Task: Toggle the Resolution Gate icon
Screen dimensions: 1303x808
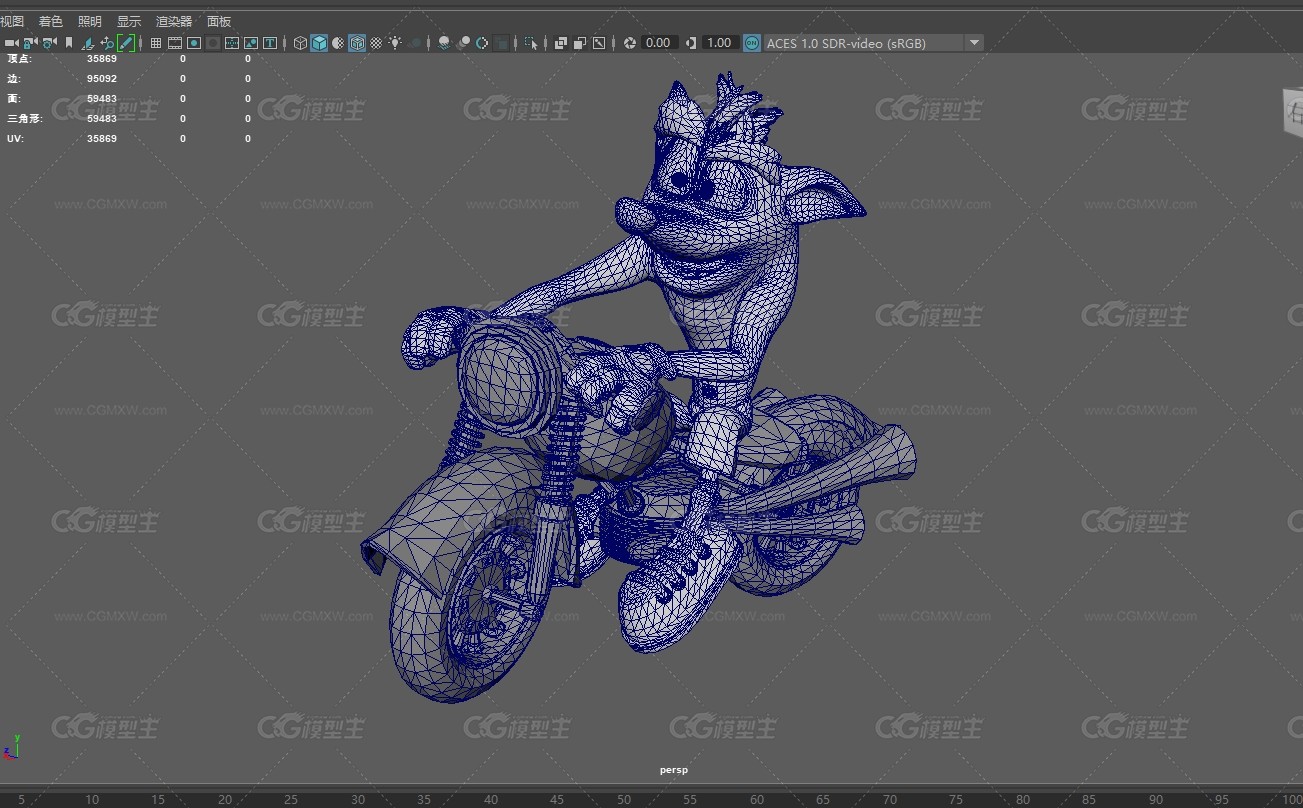Action: (x=194, y=43)
